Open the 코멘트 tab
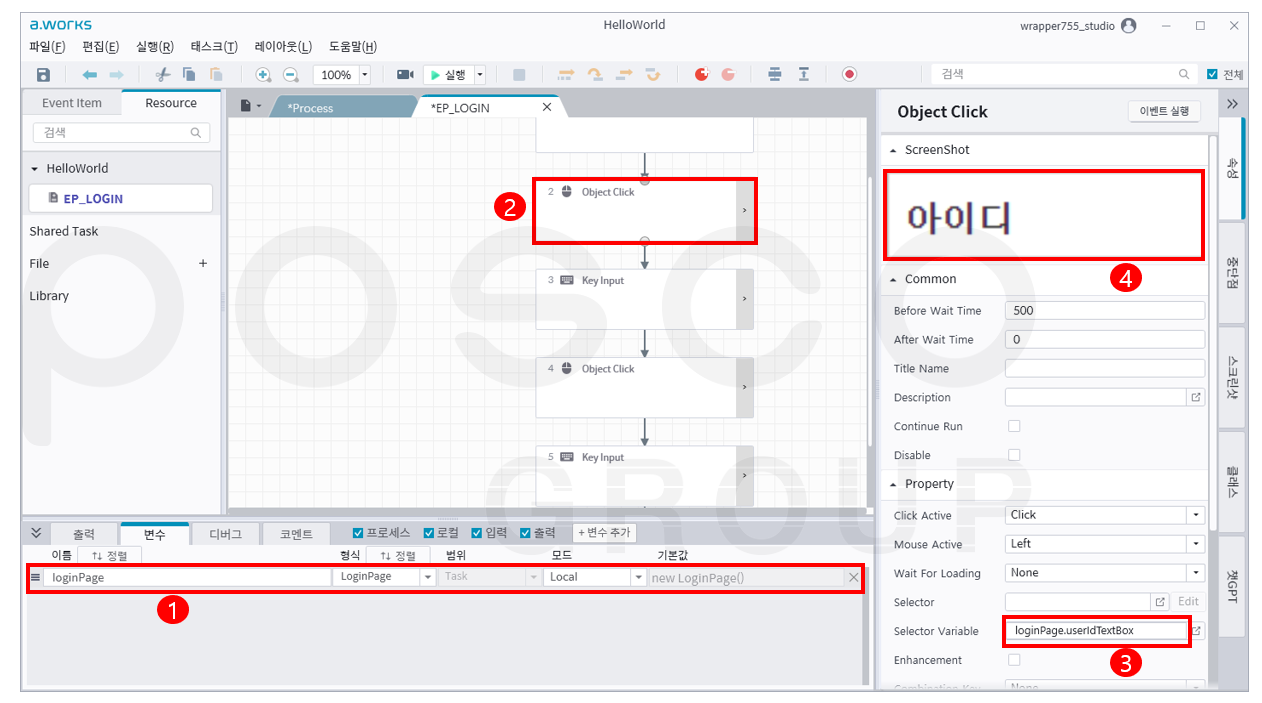 (296, 534)
